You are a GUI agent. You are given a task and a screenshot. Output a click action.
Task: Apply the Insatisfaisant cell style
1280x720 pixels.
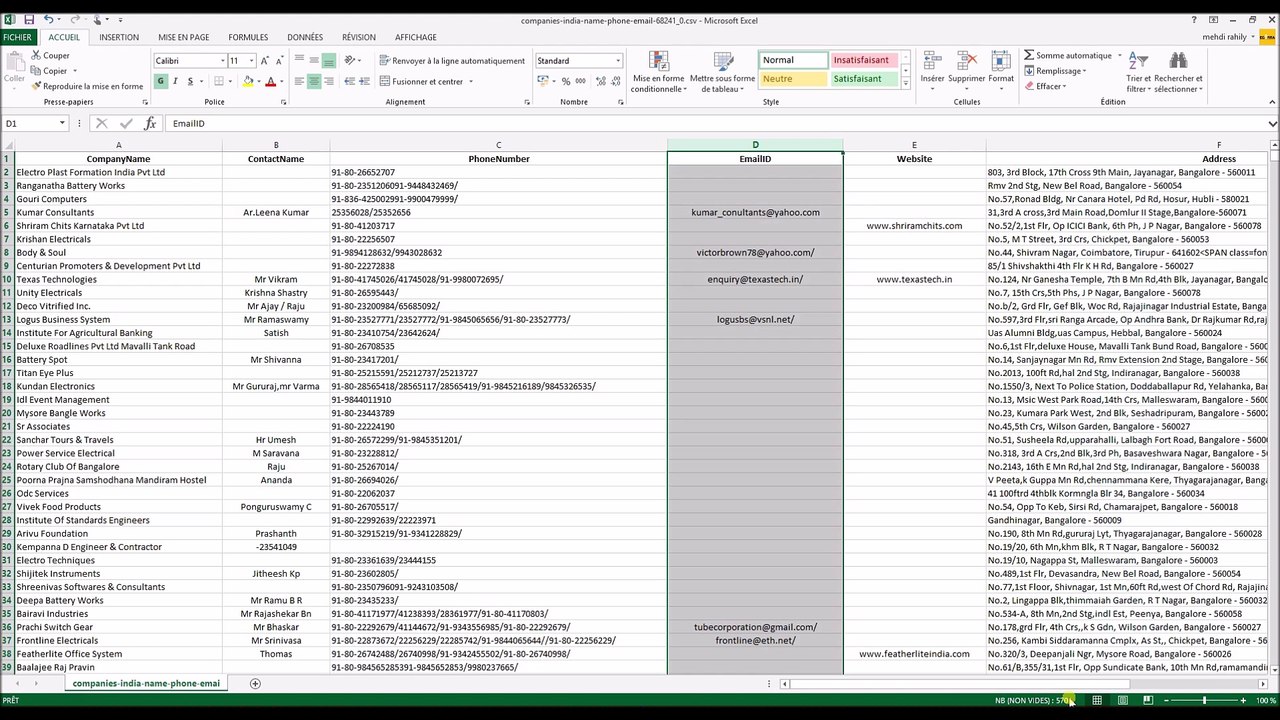pos(864,60)
